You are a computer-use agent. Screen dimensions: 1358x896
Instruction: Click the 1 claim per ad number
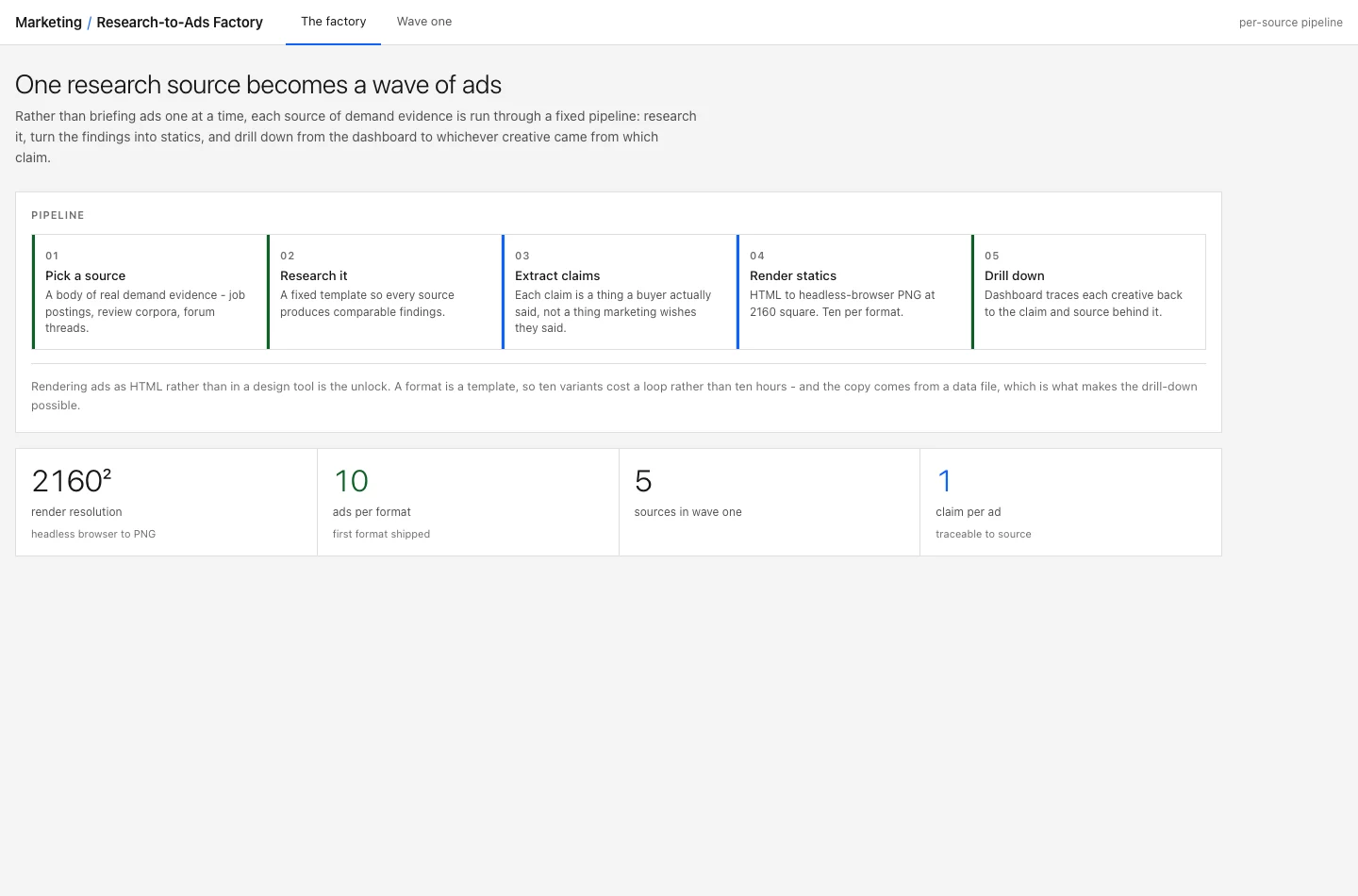tap(944, 481)
